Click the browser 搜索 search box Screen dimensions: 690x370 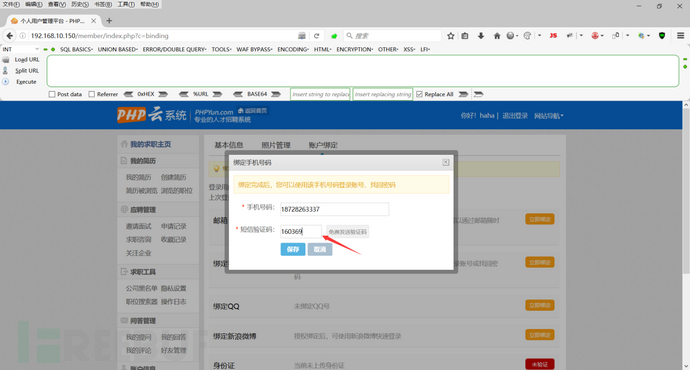point(392,36)
